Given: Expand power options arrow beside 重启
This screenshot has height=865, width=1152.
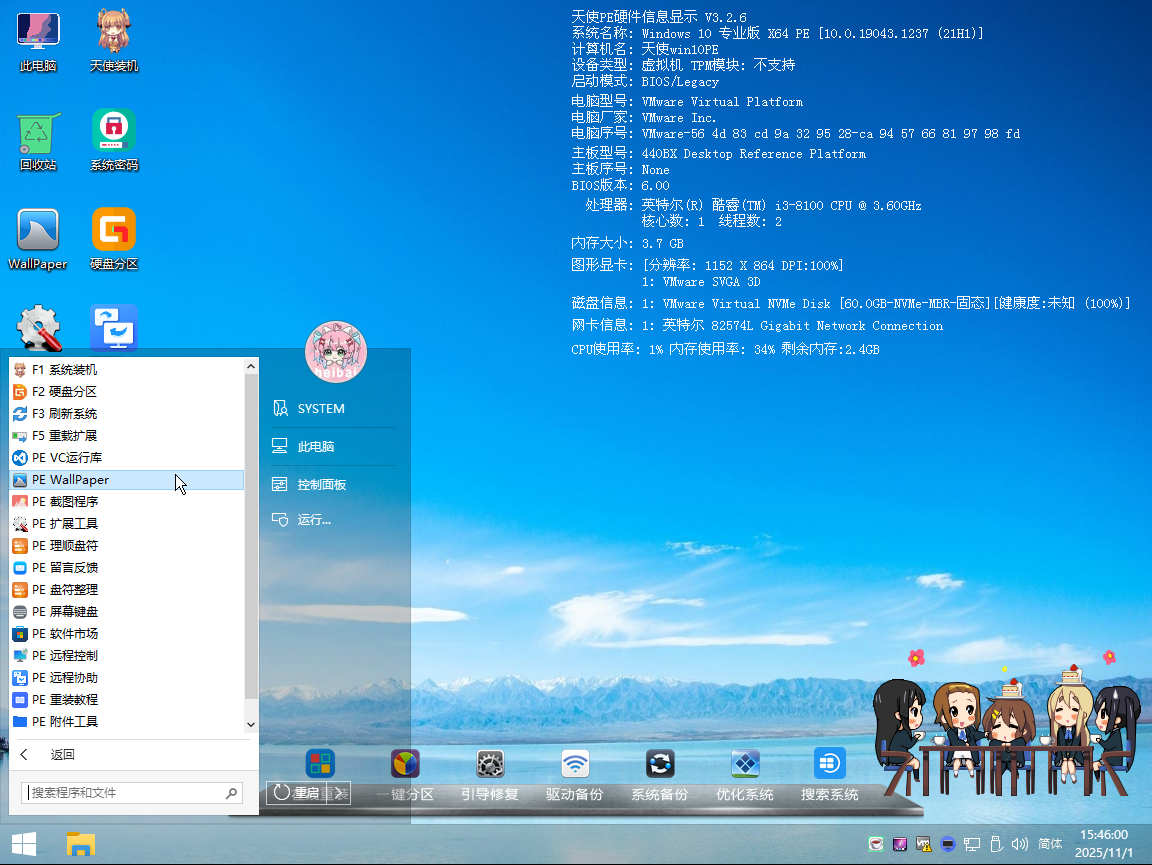Looking at the screenshot, I should 339,793.
